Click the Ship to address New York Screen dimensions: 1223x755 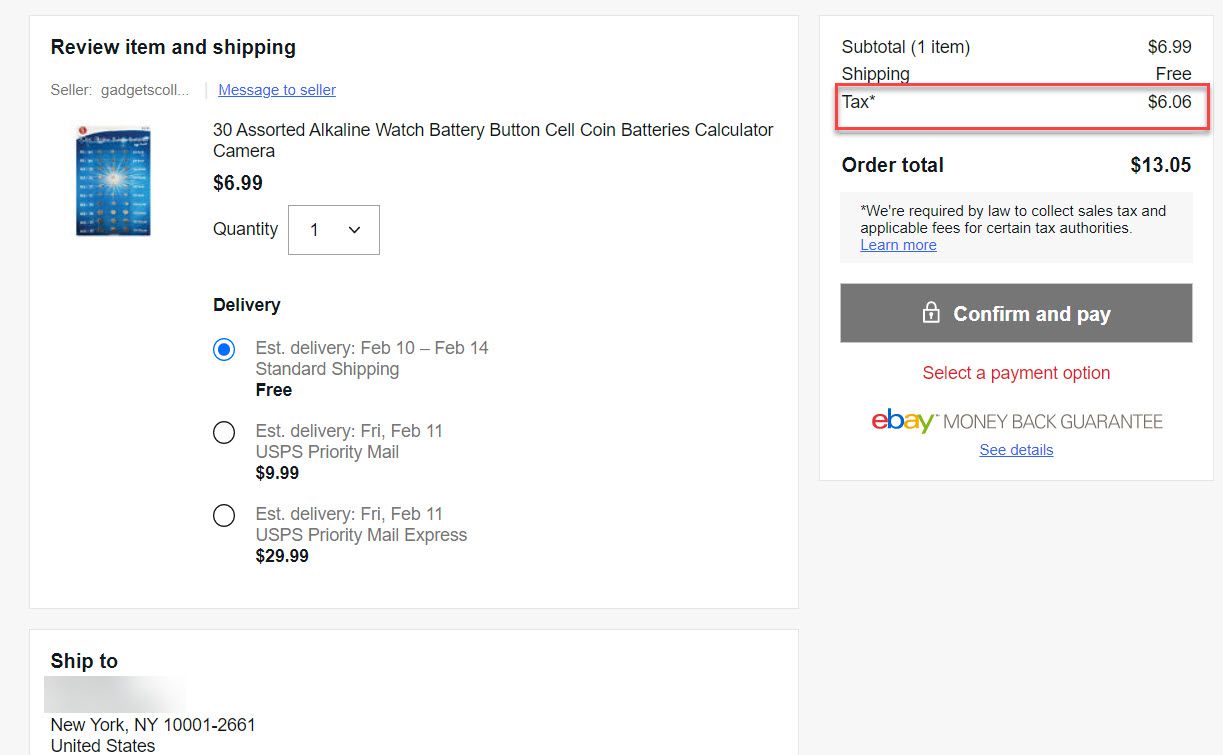[153, 725]
